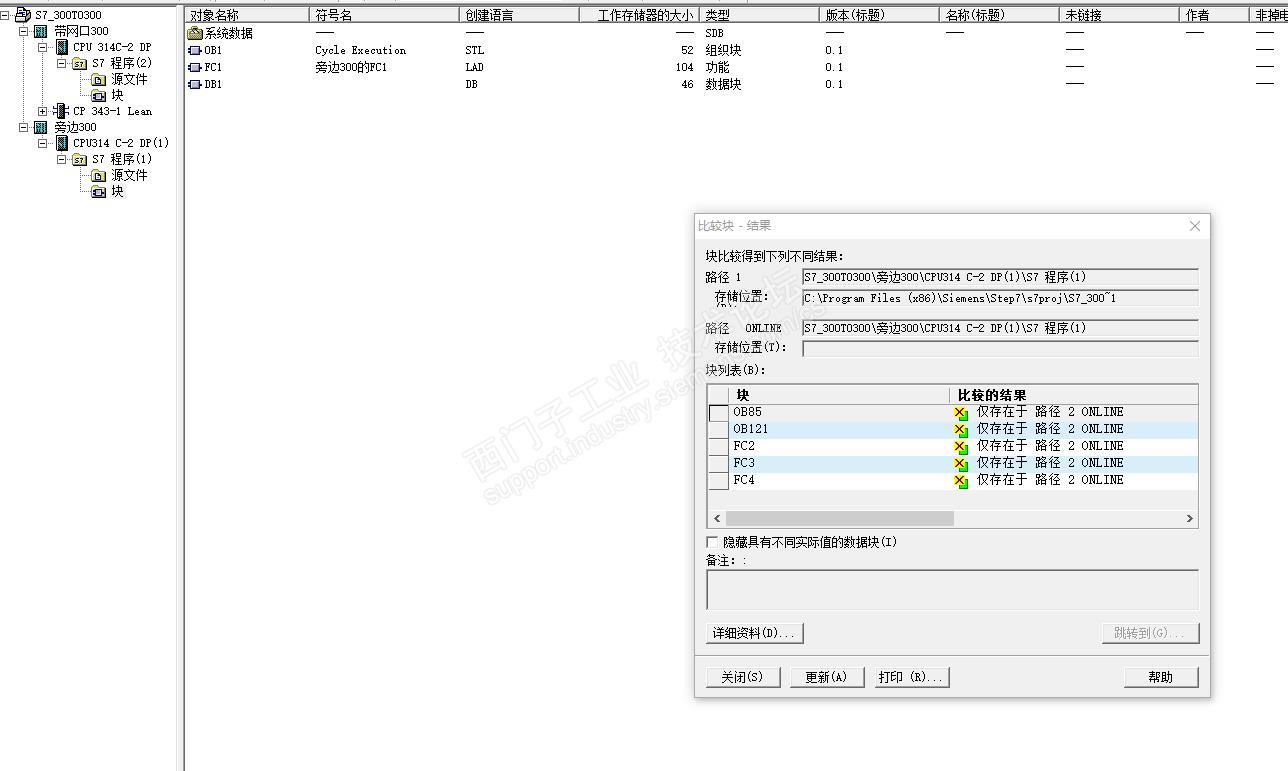Collapse the S7_300TO300 project tree node

tap(5, 15)
